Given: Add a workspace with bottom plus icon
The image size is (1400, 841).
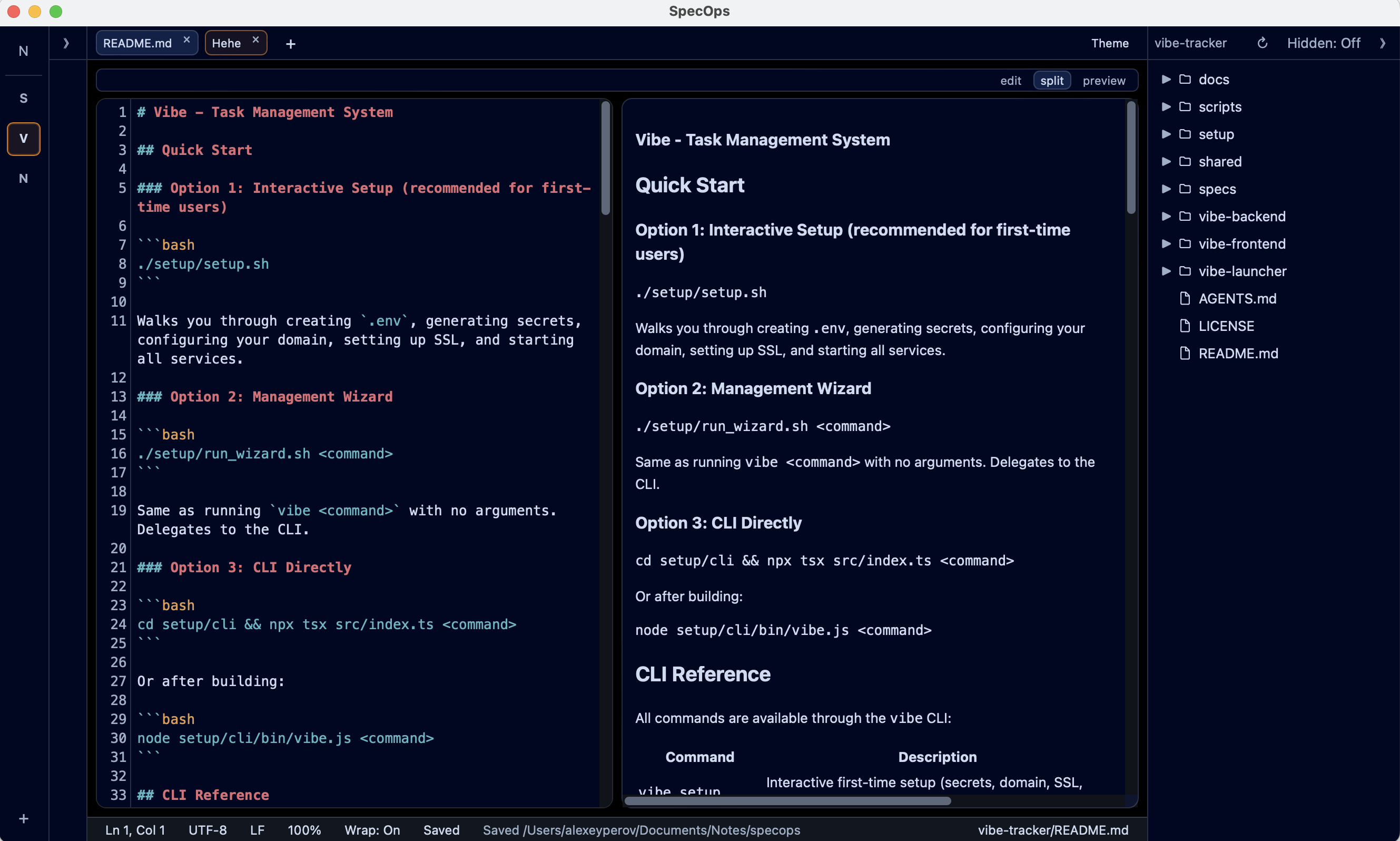Looking at the screenshot, I should pos(23,818).
